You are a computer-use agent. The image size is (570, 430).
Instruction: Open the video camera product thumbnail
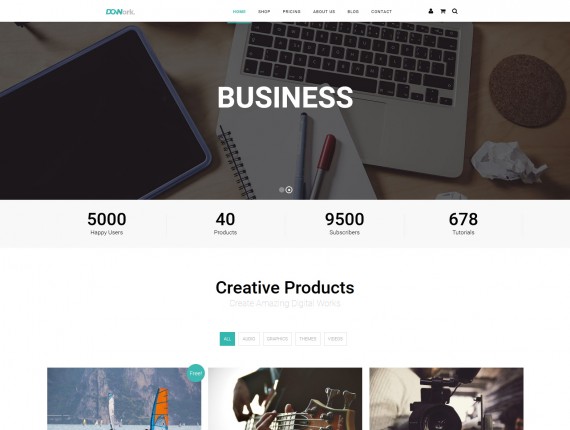point(446,399)
